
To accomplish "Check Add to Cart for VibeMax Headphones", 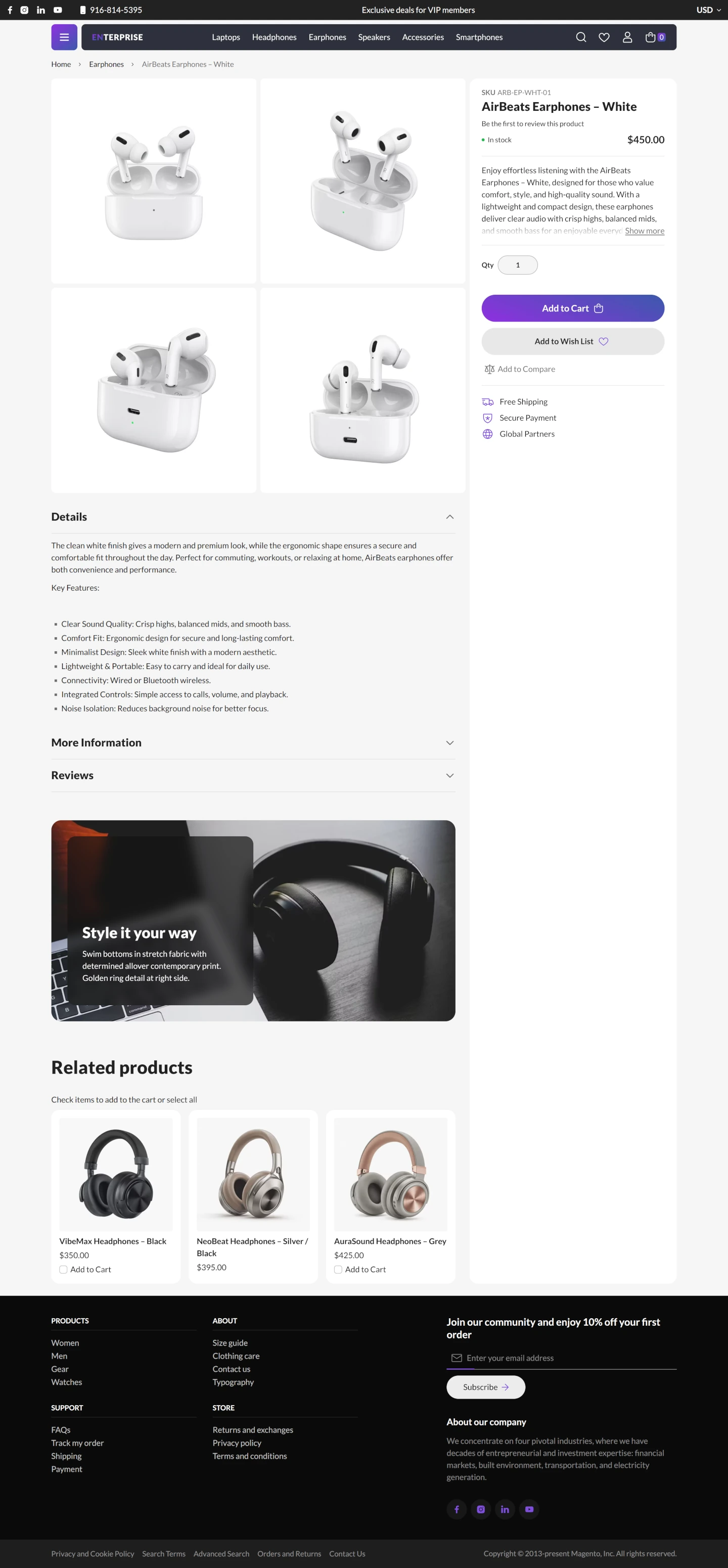I will (x=63, y=1269).
